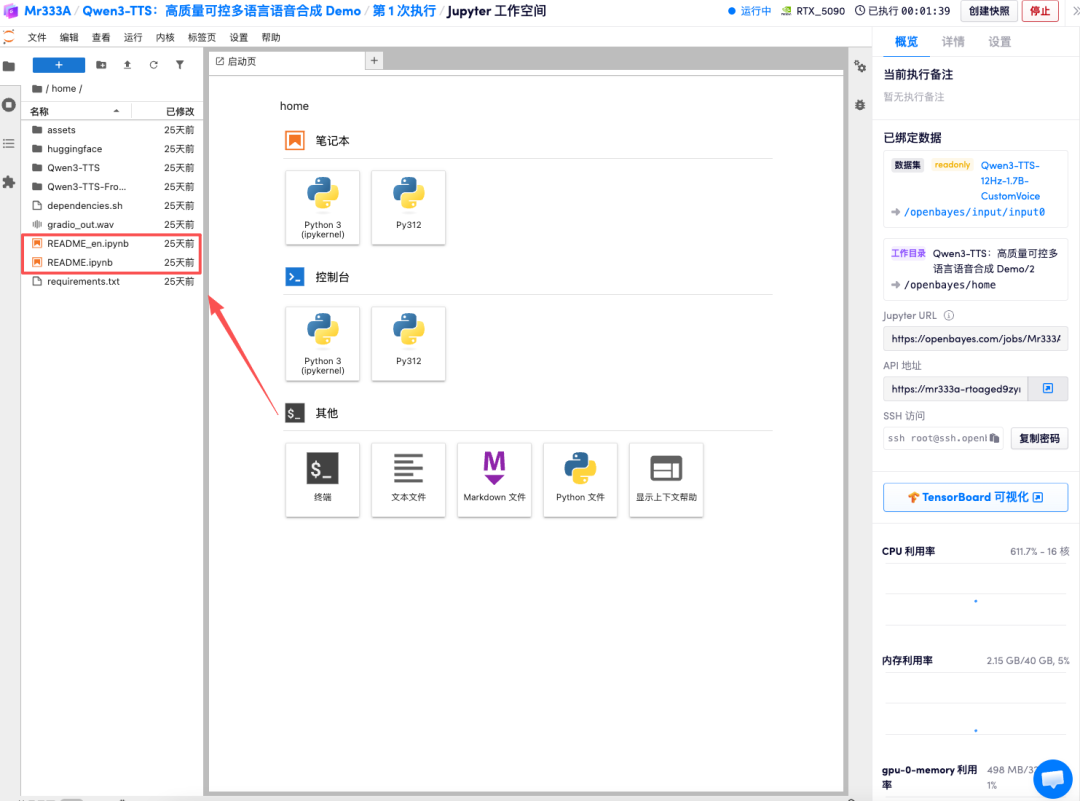The height and width of the screenshot is (801, 1080).
Task: Refresh the file browser list
Action: pyautogui.click(x=154, y=65)
